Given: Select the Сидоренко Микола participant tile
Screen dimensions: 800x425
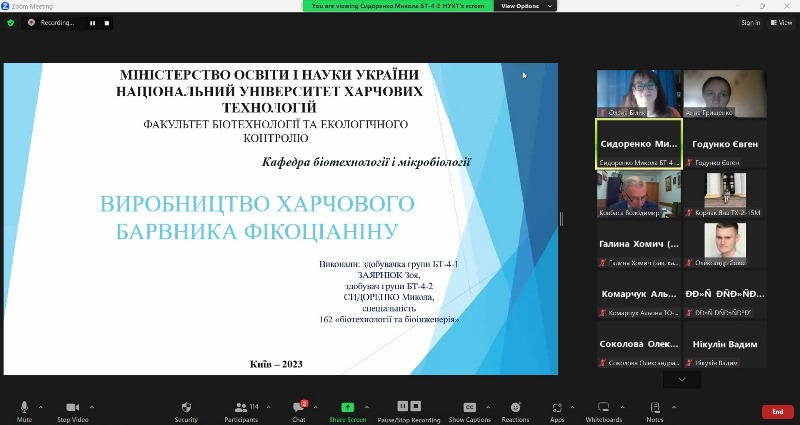Looking at the screenshot, I should click(x=639, y=144).
